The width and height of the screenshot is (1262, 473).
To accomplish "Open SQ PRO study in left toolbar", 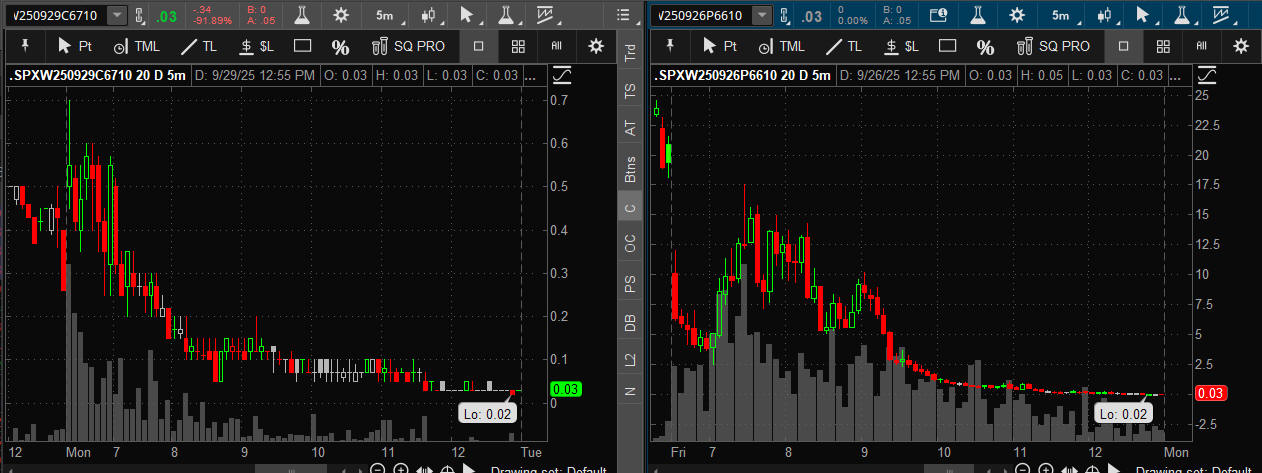I will (x=409, y=46).
